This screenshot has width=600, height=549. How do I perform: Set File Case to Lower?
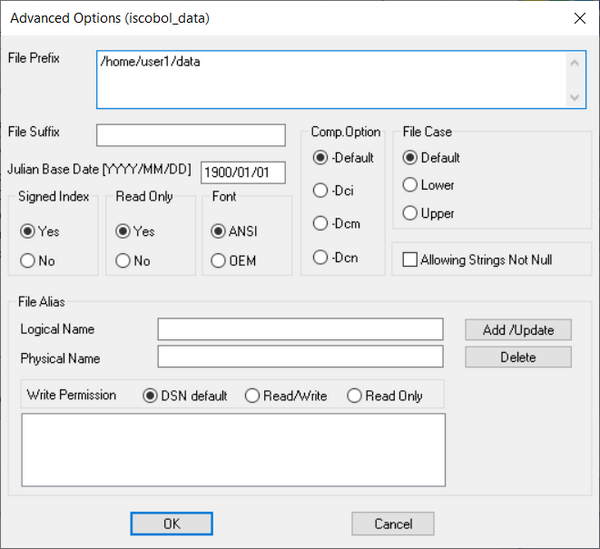click(x=428, y=185)
